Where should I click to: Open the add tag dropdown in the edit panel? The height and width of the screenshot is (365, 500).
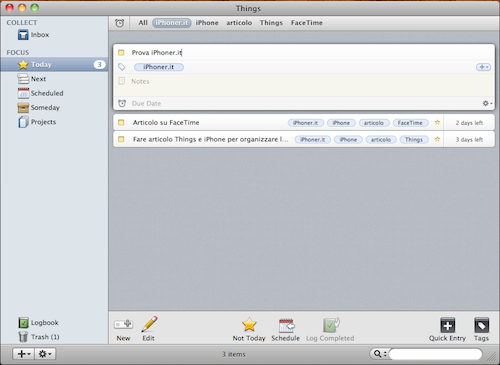tap(483, 67)
